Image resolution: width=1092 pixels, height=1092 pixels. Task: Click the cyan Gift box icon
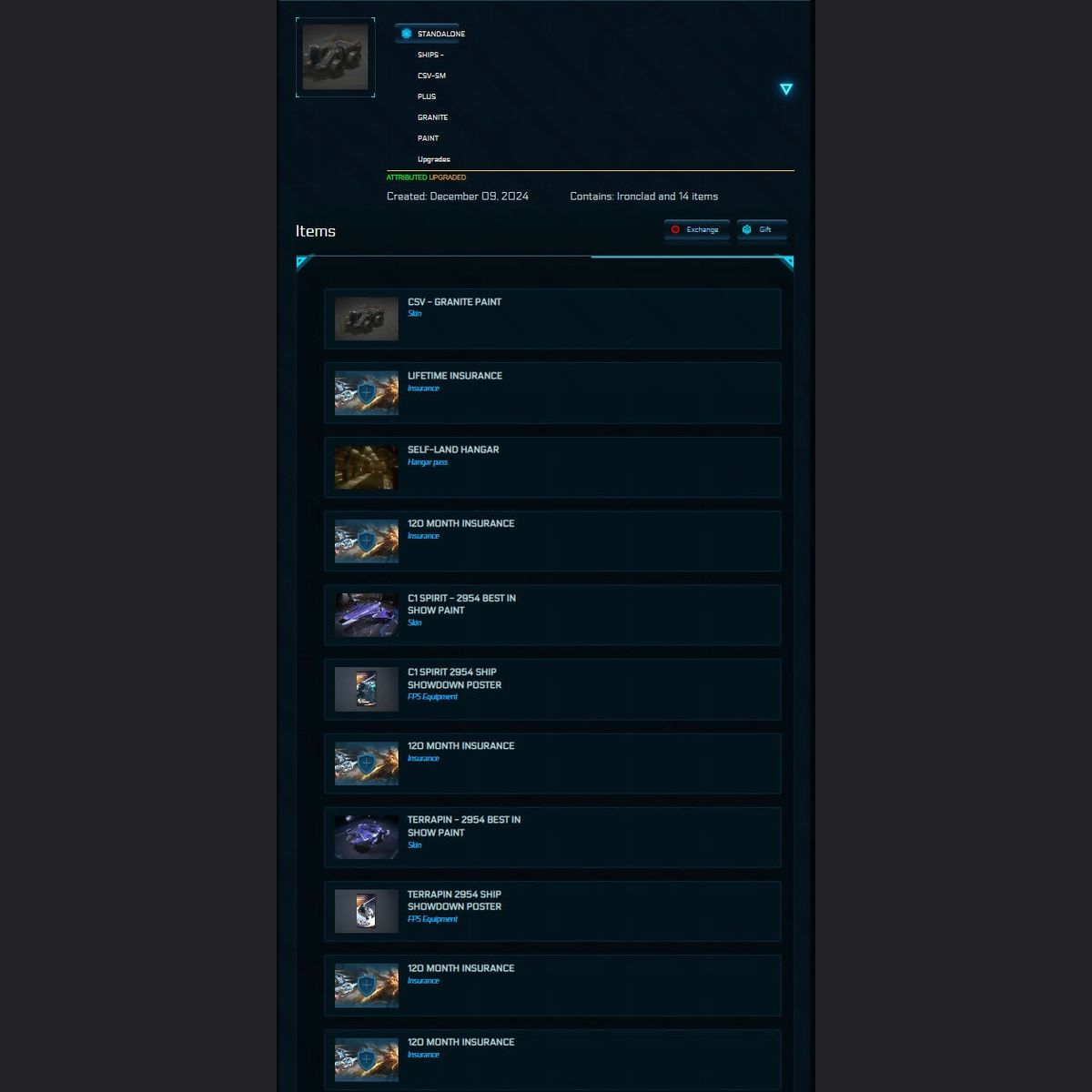pos(747,229)
